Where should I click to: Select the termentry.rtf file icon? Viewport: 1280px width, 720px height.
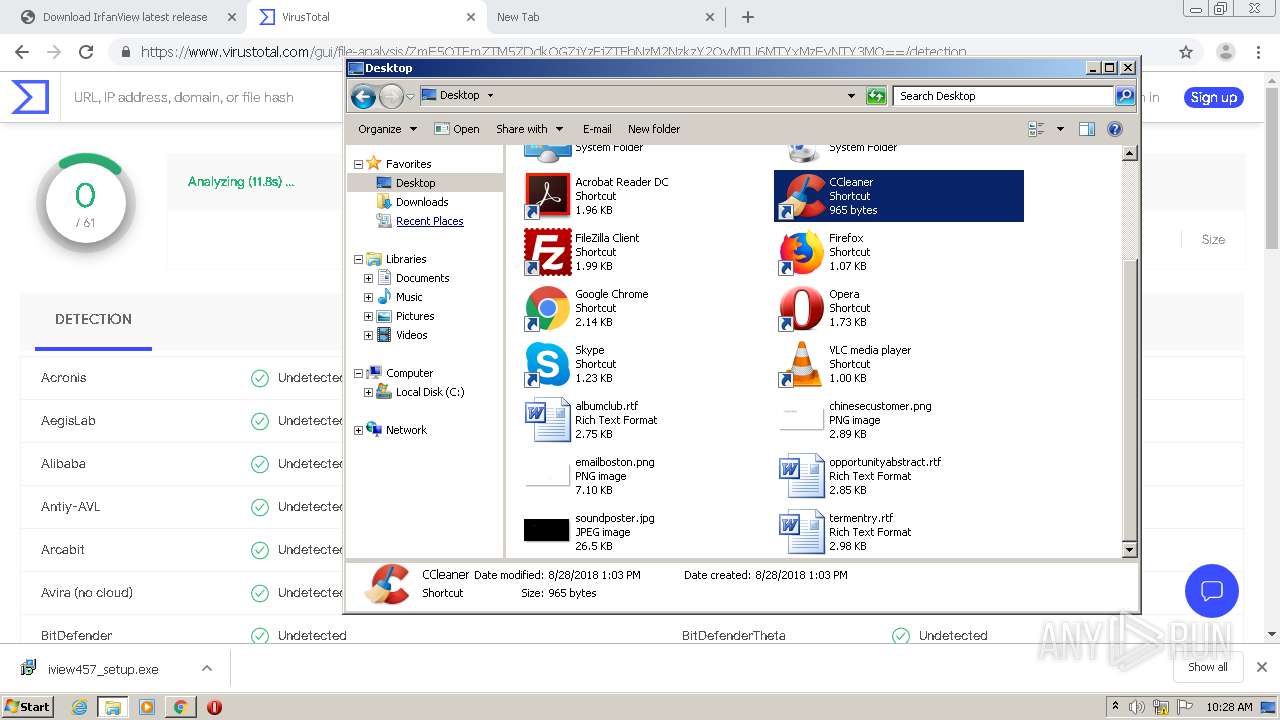pyautogui.click(x=802, y=532)
